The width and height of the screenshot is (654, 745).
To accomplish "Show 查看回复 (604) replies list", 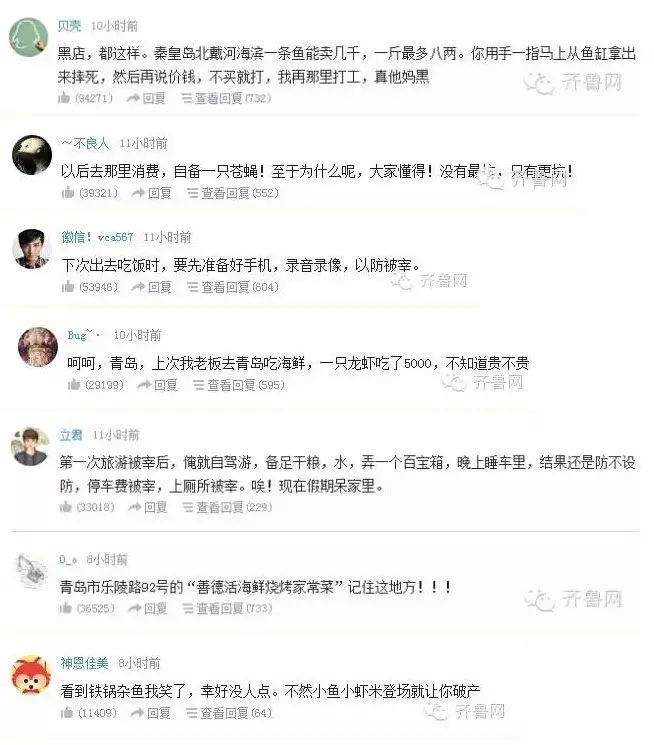I will pyautogui.click(x=232, y=287).
